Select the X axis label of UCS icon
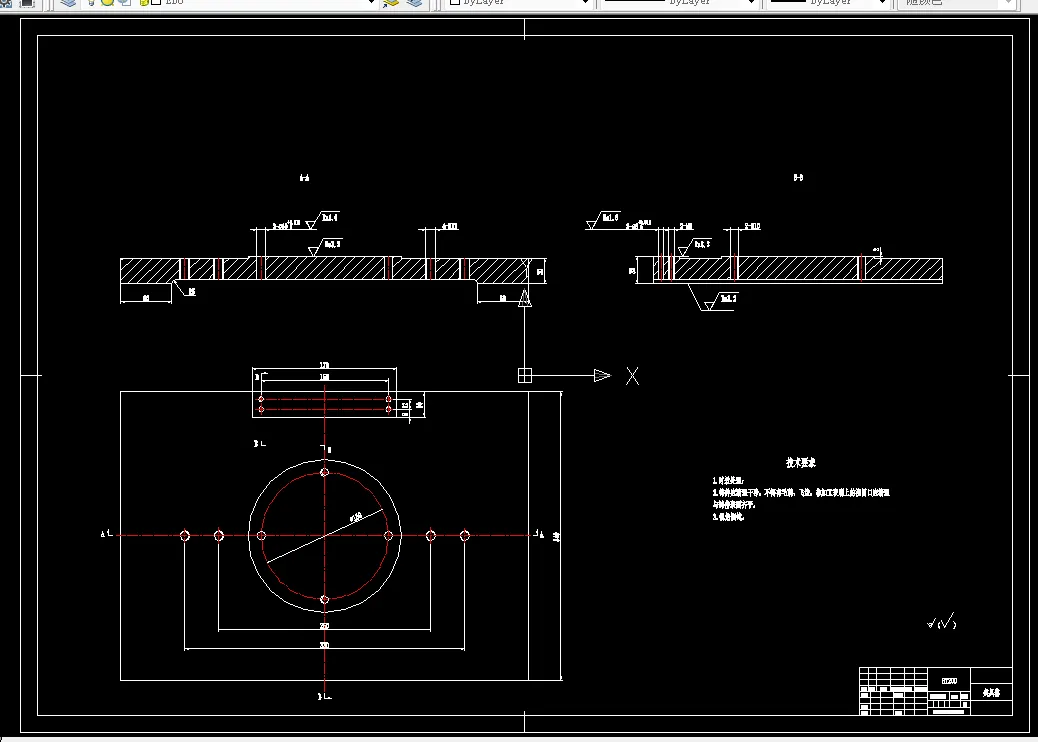This screenshot has height=742, width=1038. point(632,376)
